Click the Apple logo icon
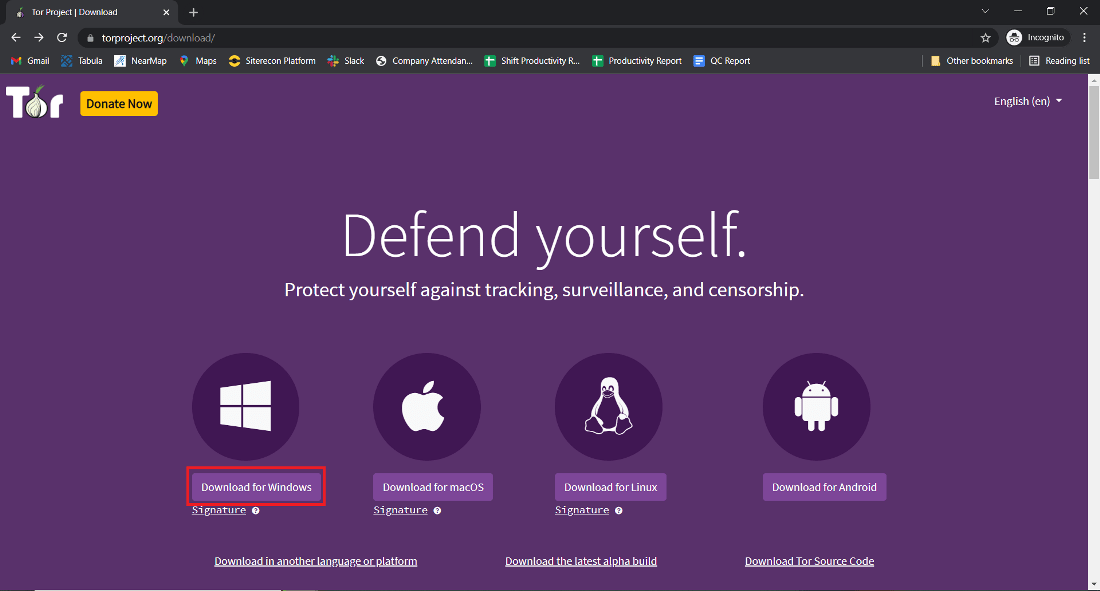The width and height of the screenshot is (1100, 591). coord(427,406)
